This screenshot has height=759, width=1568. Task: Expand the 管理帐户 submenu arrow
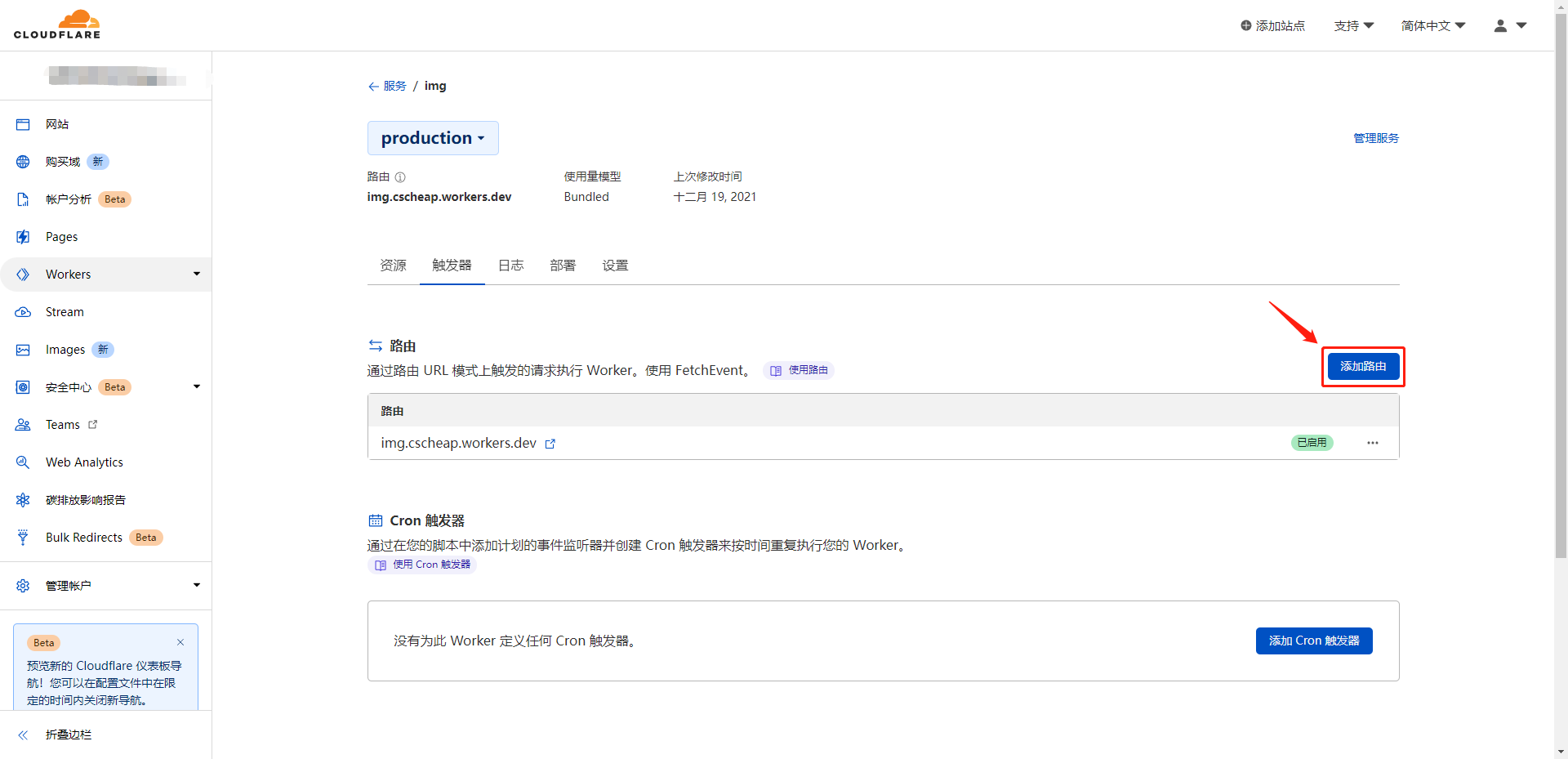click(x=197, y=585)
